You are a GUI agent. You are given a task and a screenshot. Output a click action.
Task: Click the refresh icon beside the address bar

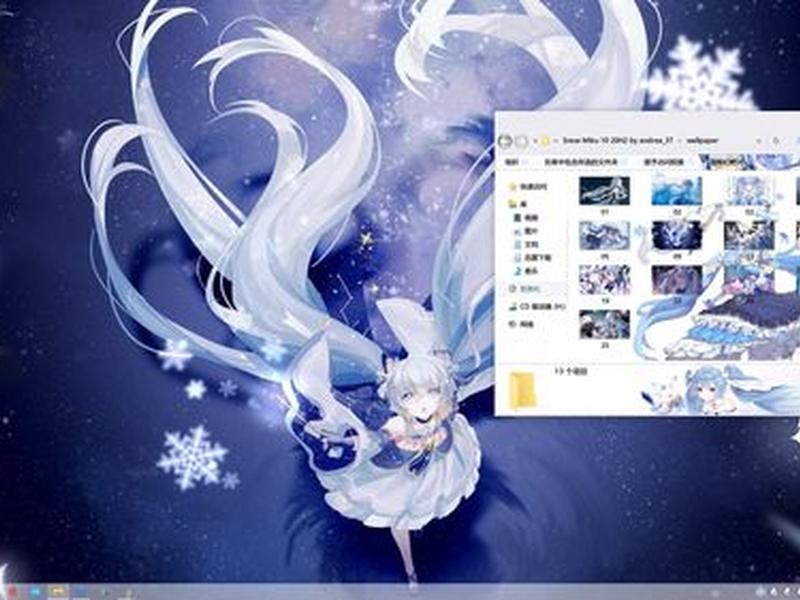pyautogui.click(x=776, y=141)
